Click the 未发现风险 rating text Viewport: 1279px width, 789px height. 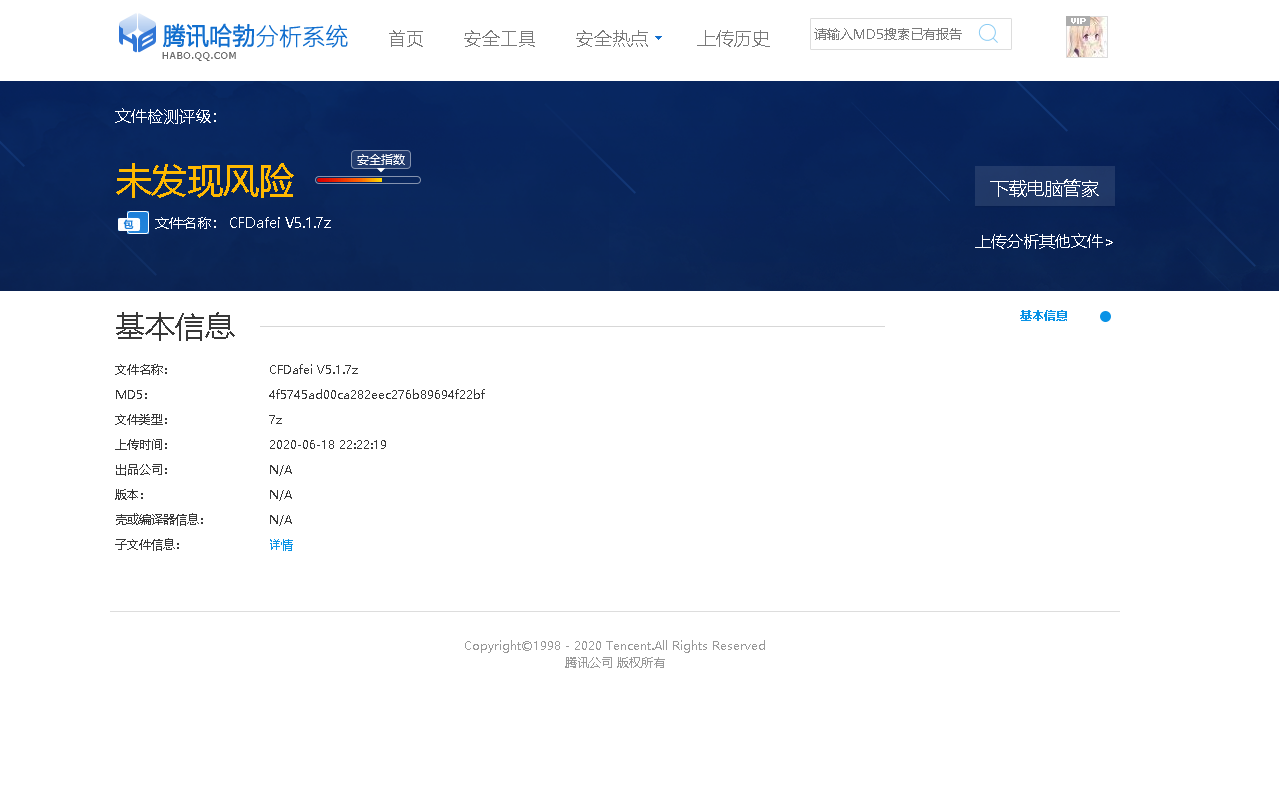pos(205,181)
